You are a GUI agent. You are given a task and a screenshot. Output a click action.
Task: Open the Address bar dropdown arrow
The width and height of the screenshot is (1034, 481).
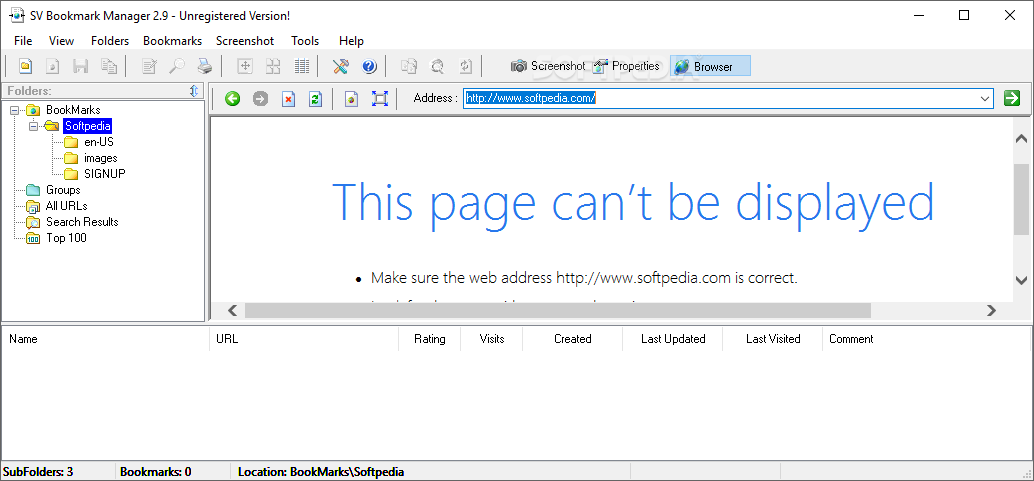point(985,99)
